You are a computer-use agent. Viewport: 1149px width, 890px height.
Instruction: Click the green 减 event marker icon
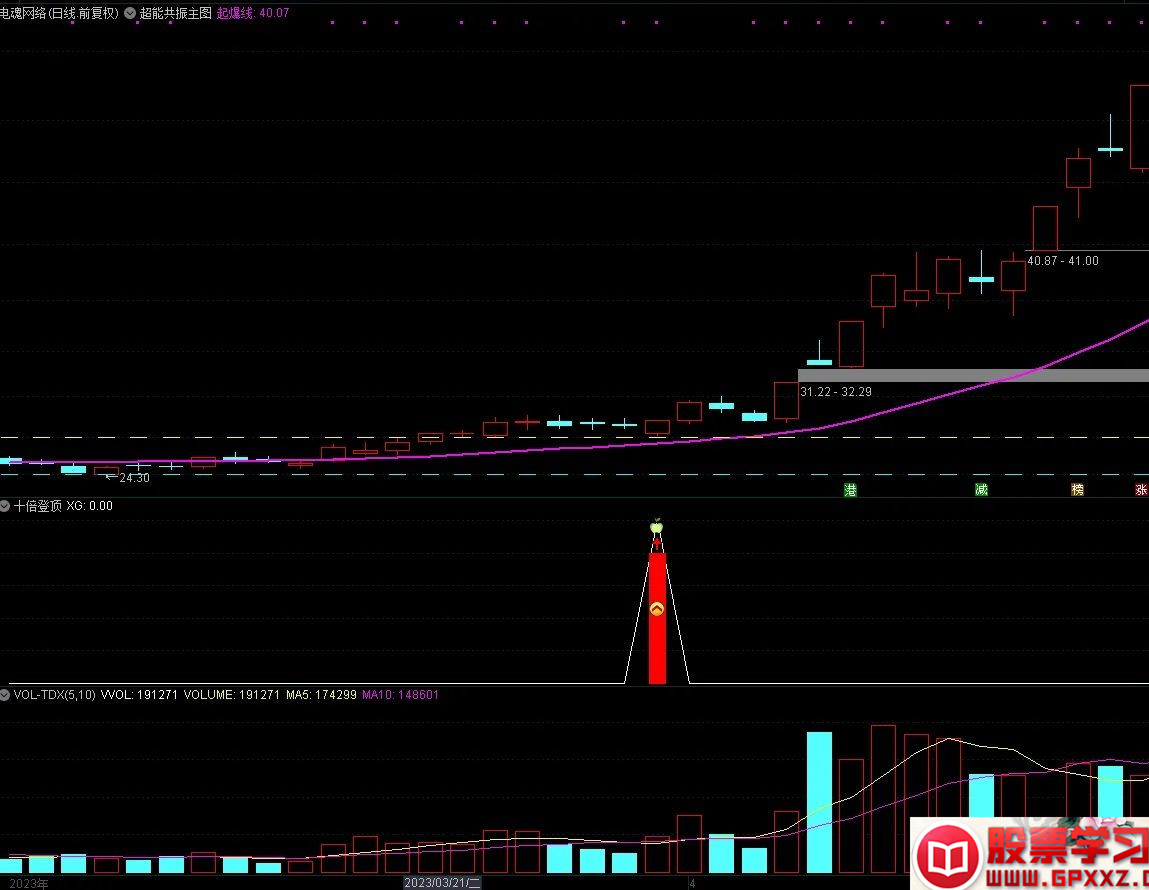pos(981,490)
